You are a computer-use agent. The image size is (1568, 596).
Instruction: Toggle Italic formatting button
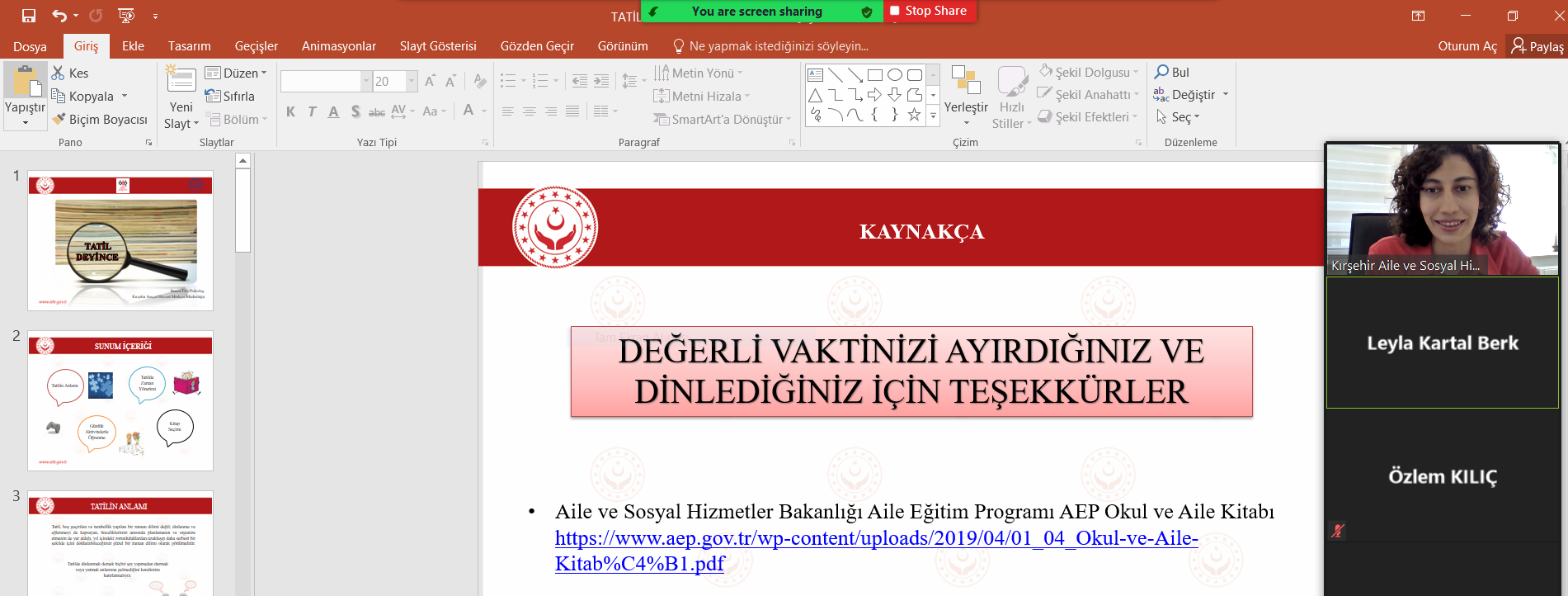click(312, 111)
